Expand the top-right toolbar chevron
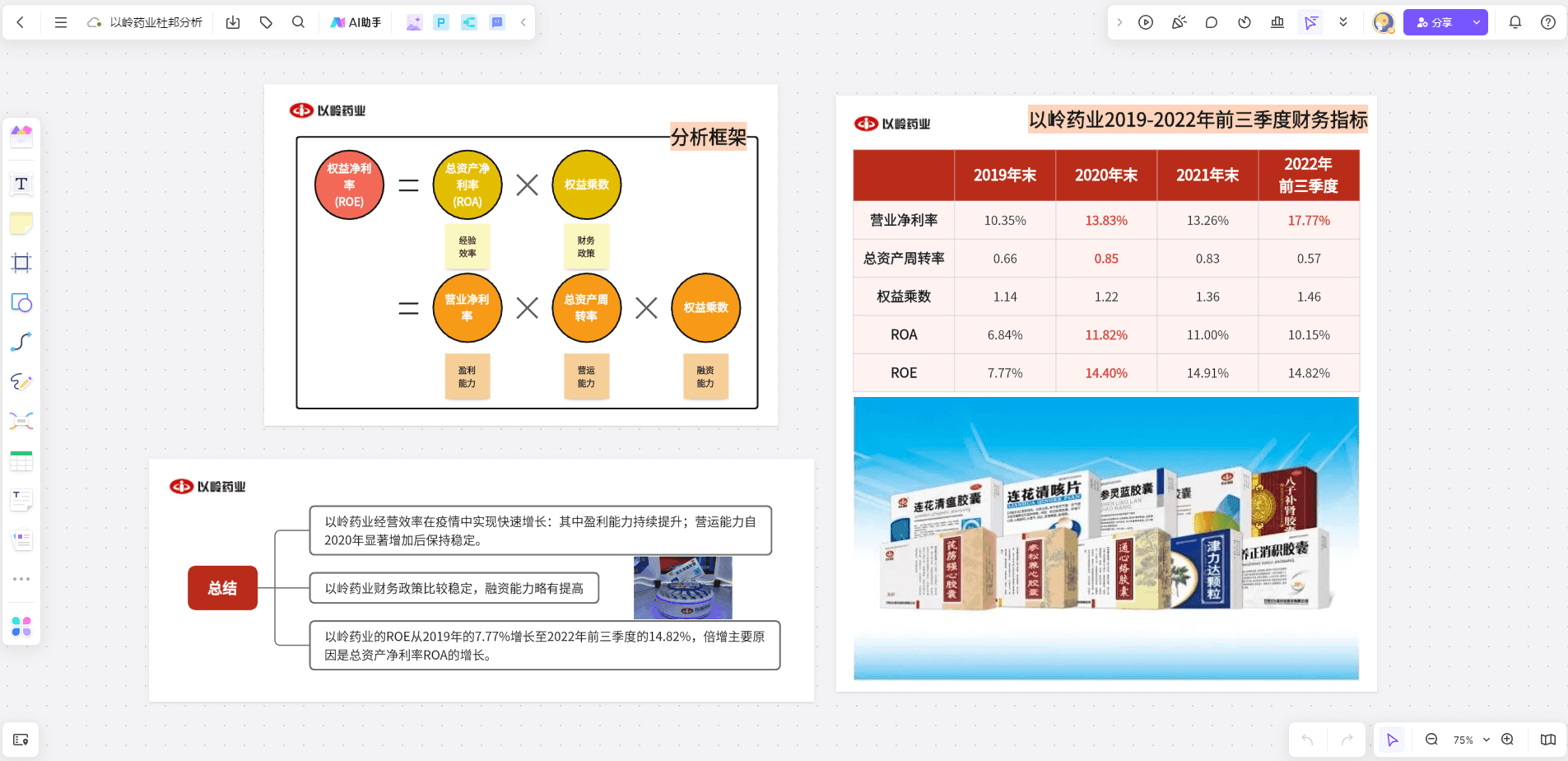Screen dimensions: 1568x761 tap(1119, 22)
